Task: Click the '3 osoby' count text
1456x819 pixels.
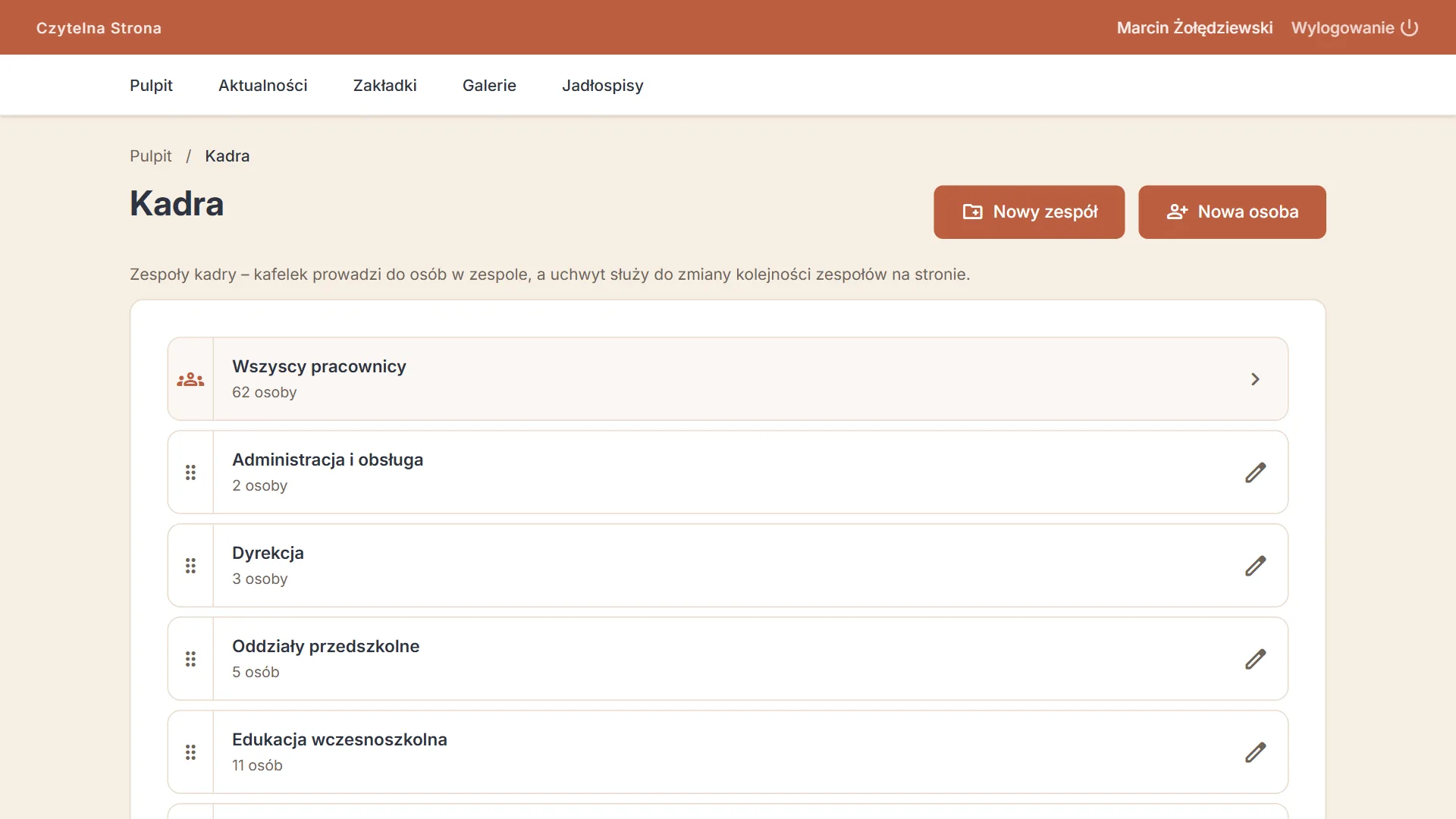Action: 259,579
